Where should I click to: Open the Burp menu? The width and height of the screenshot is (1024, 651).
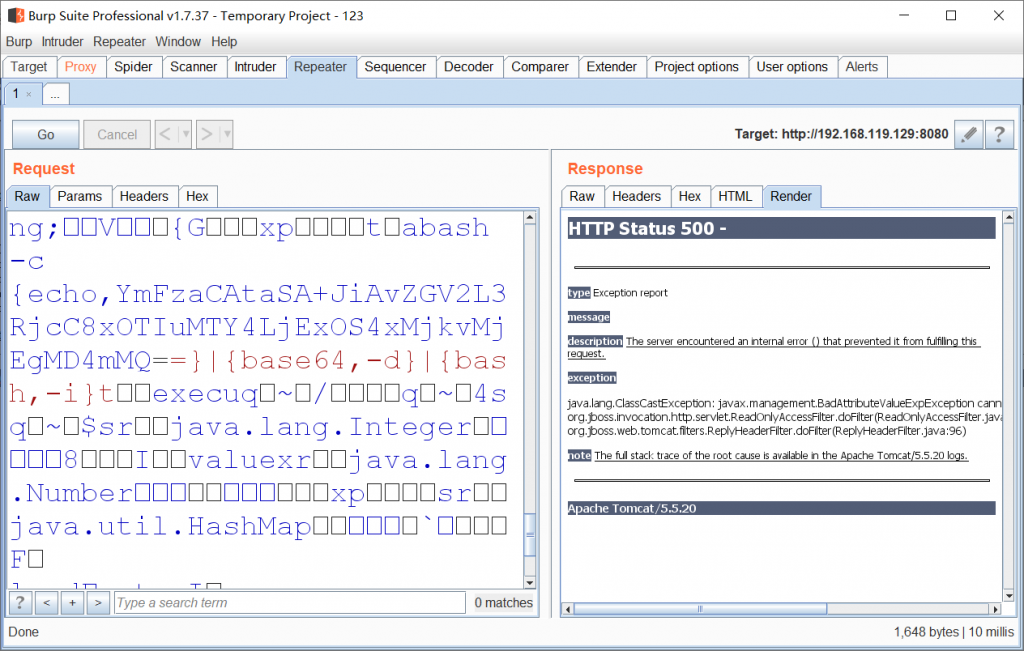(x=19, y=42)
